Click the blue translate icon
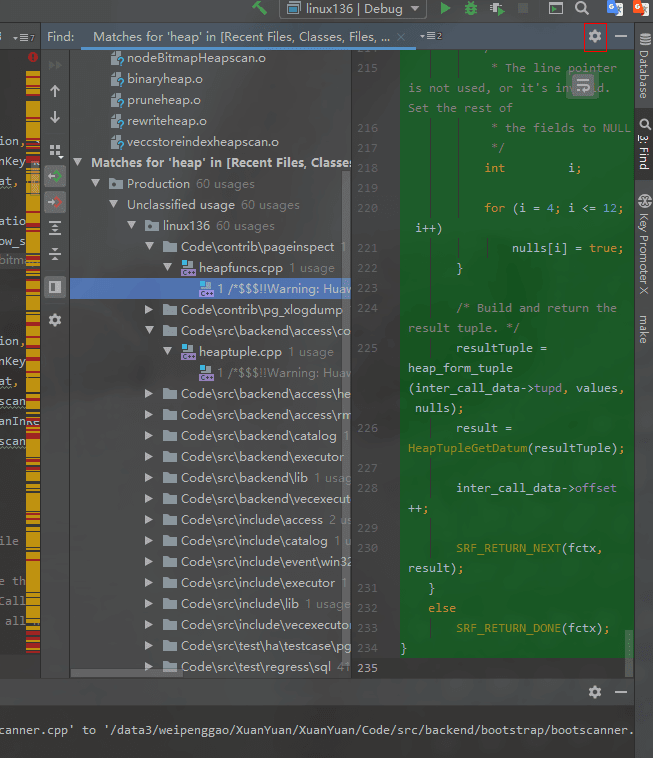 pos(615,8)
